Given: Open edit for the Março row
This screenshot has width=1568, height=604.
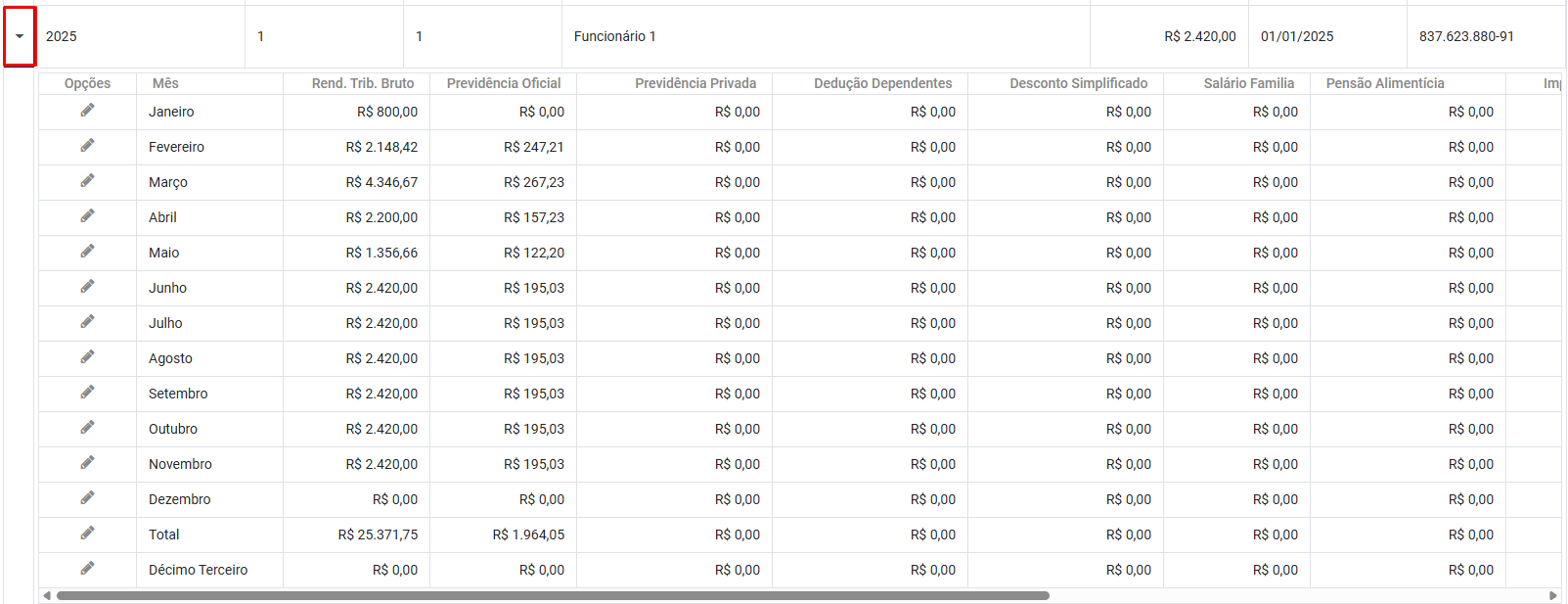Looking at the screenshot, I should 87,181.
